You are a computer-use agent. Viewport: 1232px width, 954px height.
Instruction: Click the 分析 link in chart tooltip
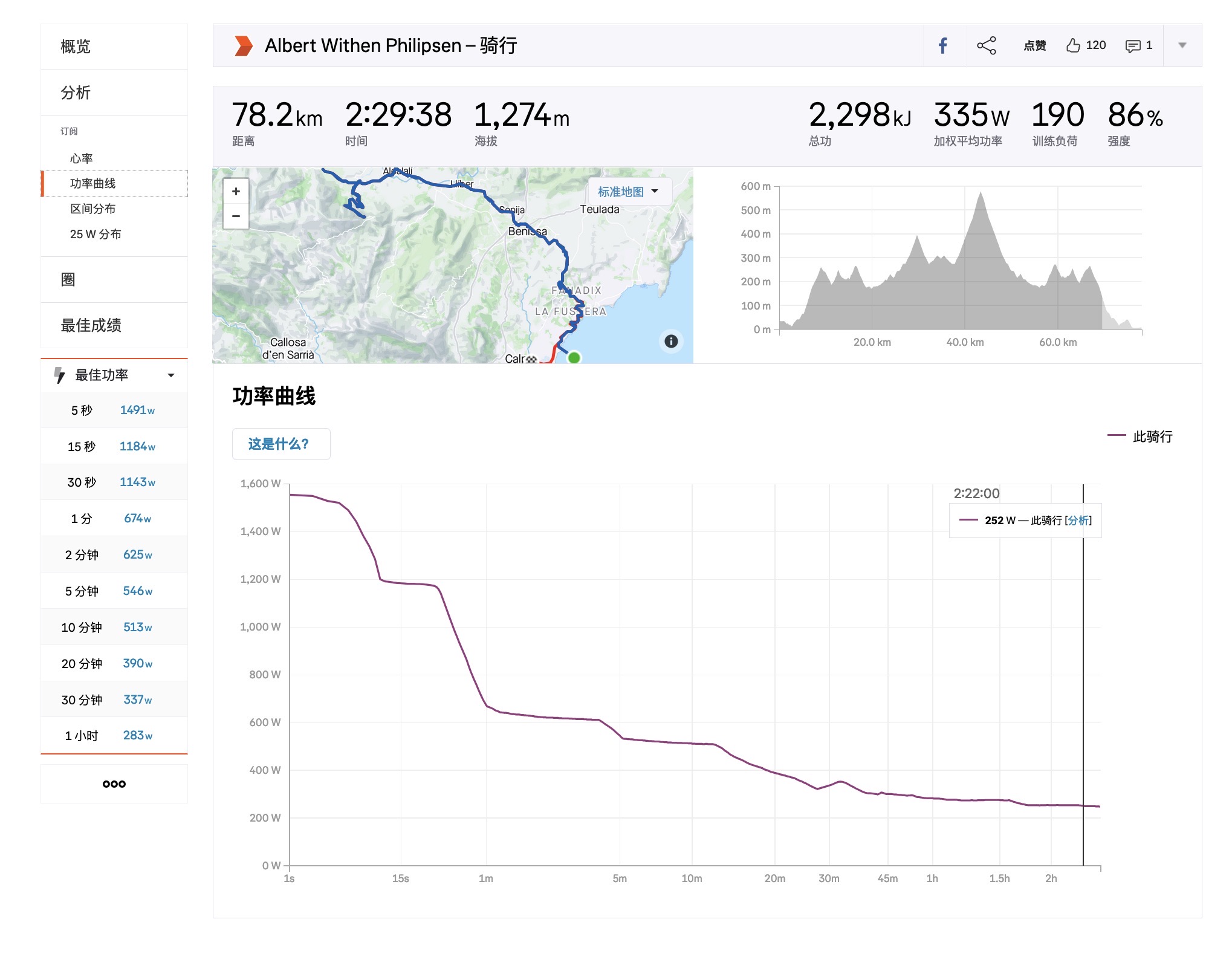point(1078,521)
